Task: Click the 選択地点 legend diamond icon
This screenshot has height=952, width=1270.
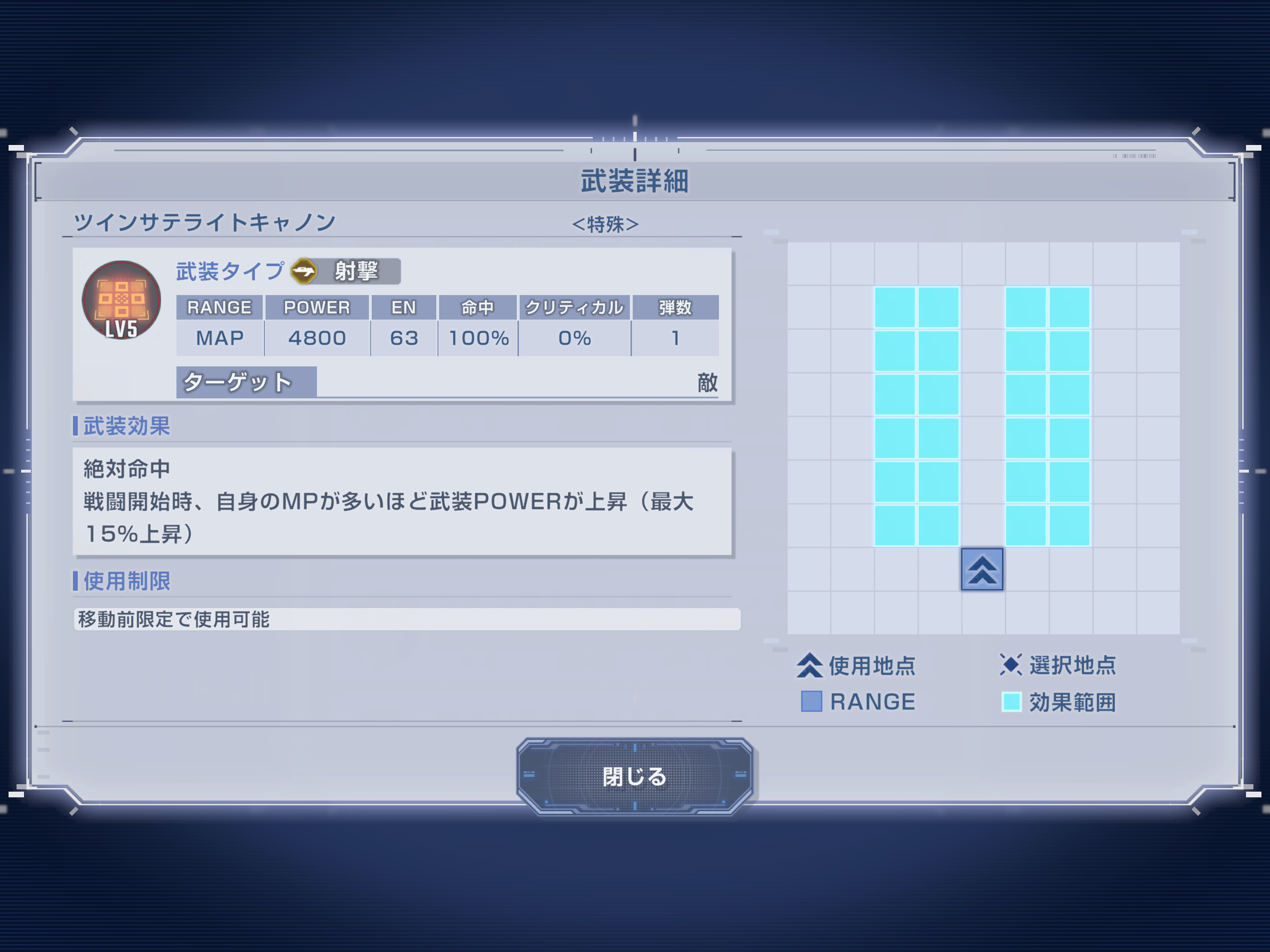Action: 1011,664
